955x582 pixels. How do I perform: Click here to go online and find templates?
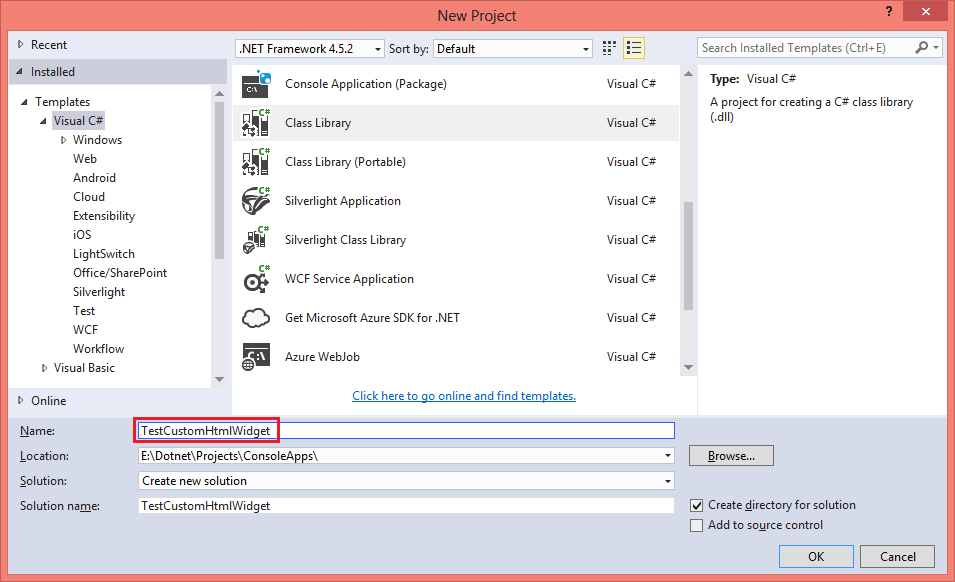463,395
